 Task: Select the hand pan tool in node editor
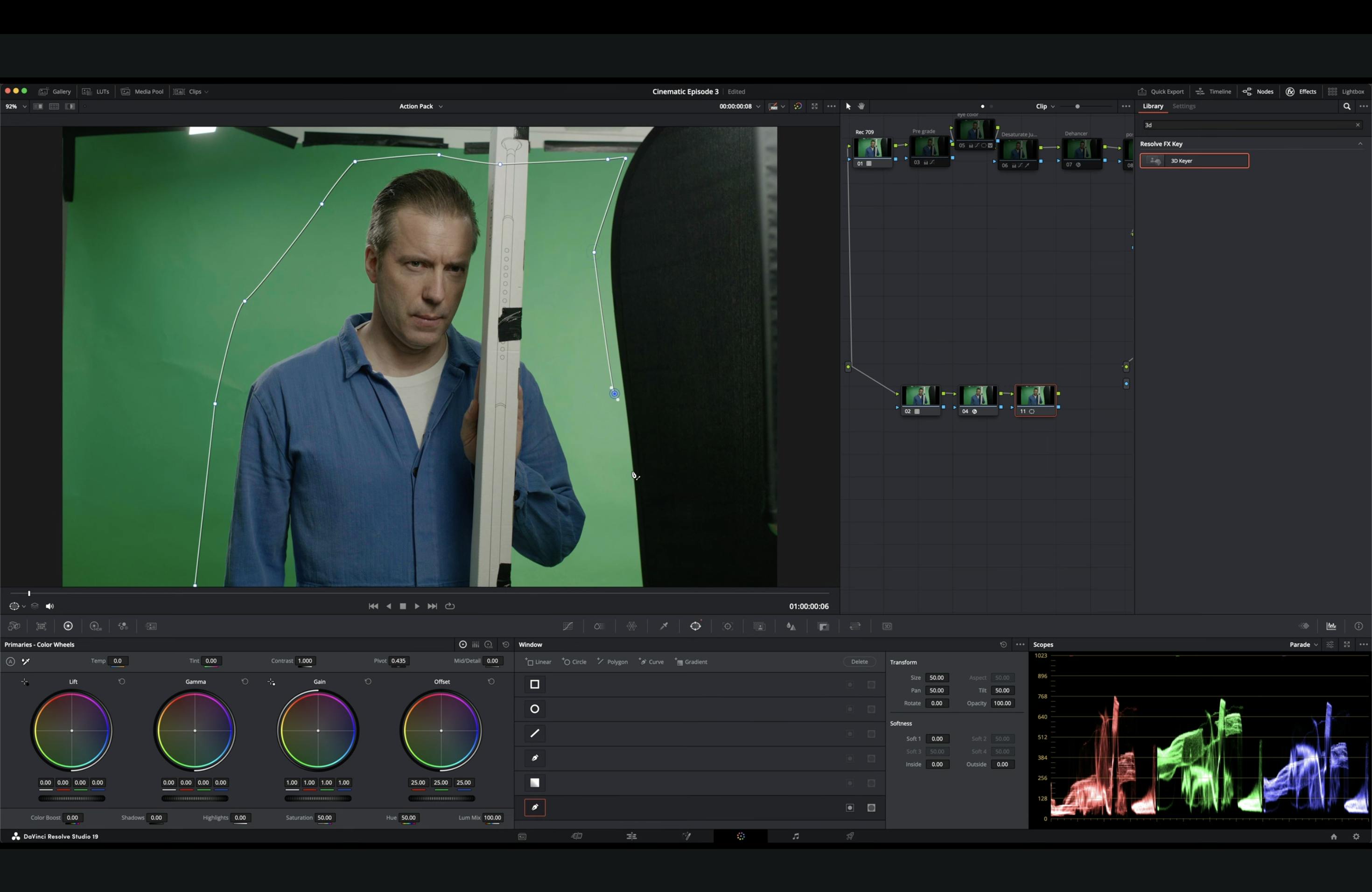coord(861,107)
